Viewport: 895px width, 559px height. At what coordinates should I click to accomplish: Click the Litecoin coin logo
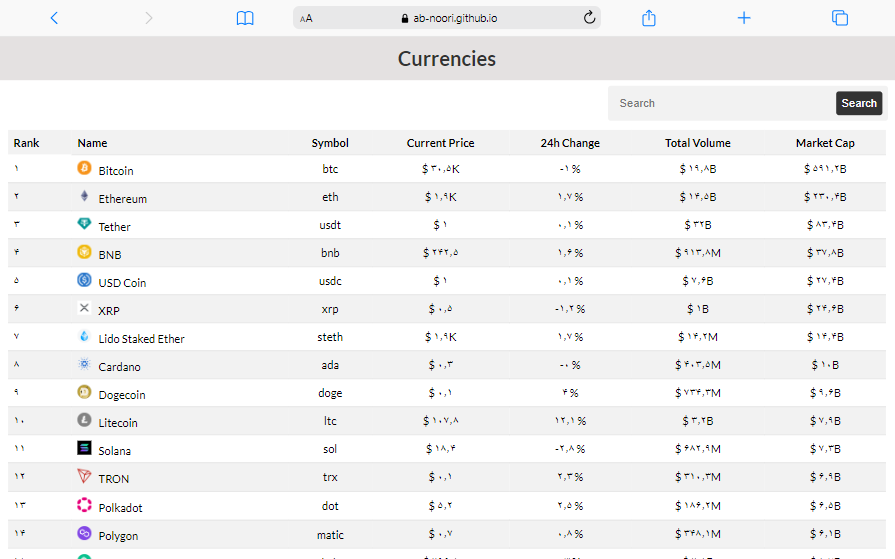tap(84, 420)
